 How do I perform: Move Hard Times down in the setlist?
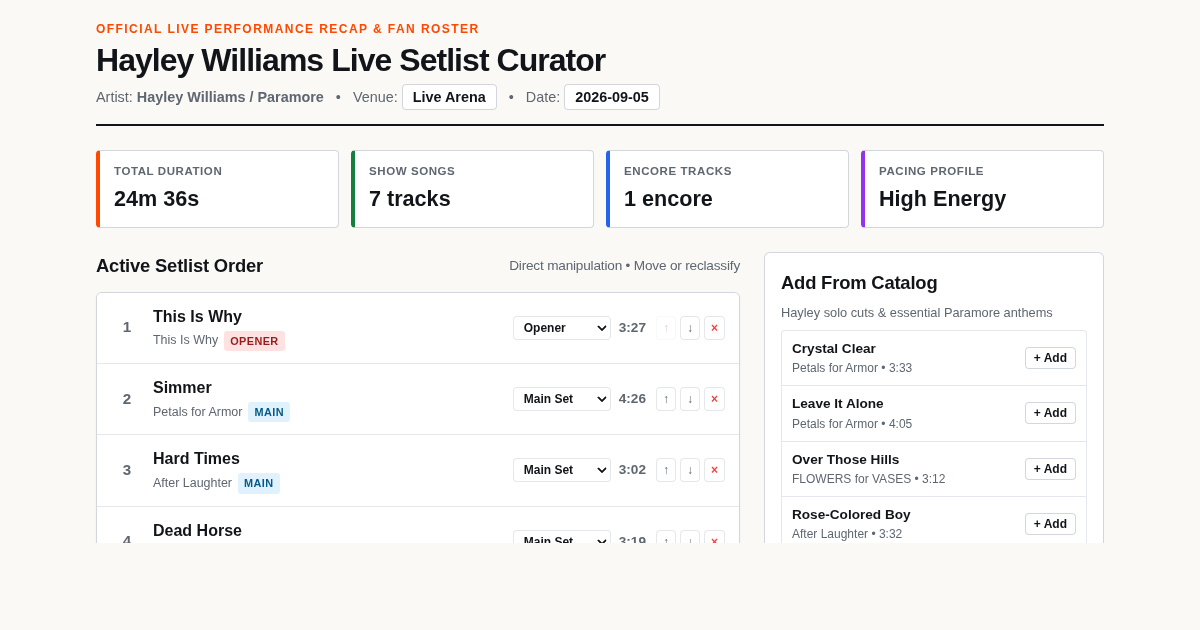pos(690,470)
